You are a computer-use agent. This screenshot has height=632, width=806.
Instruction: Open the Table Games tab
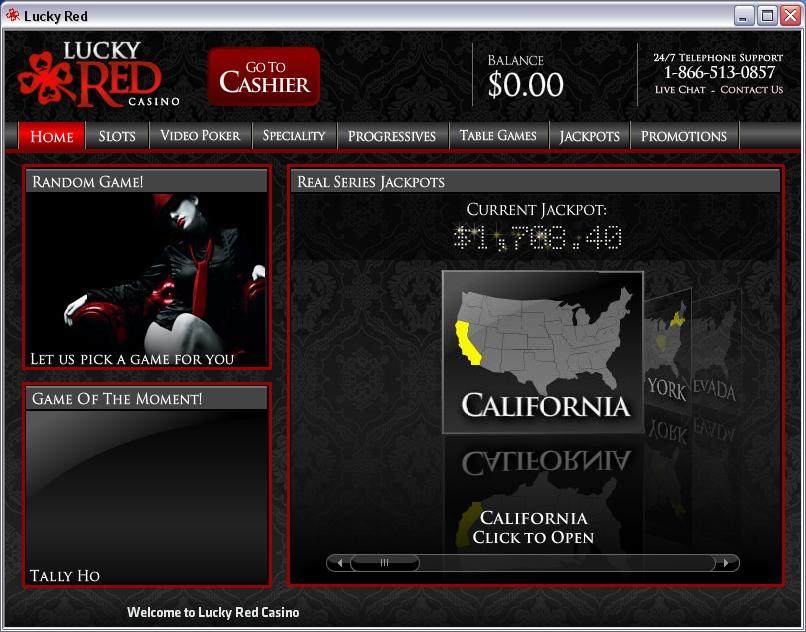(x=498, y=136)
